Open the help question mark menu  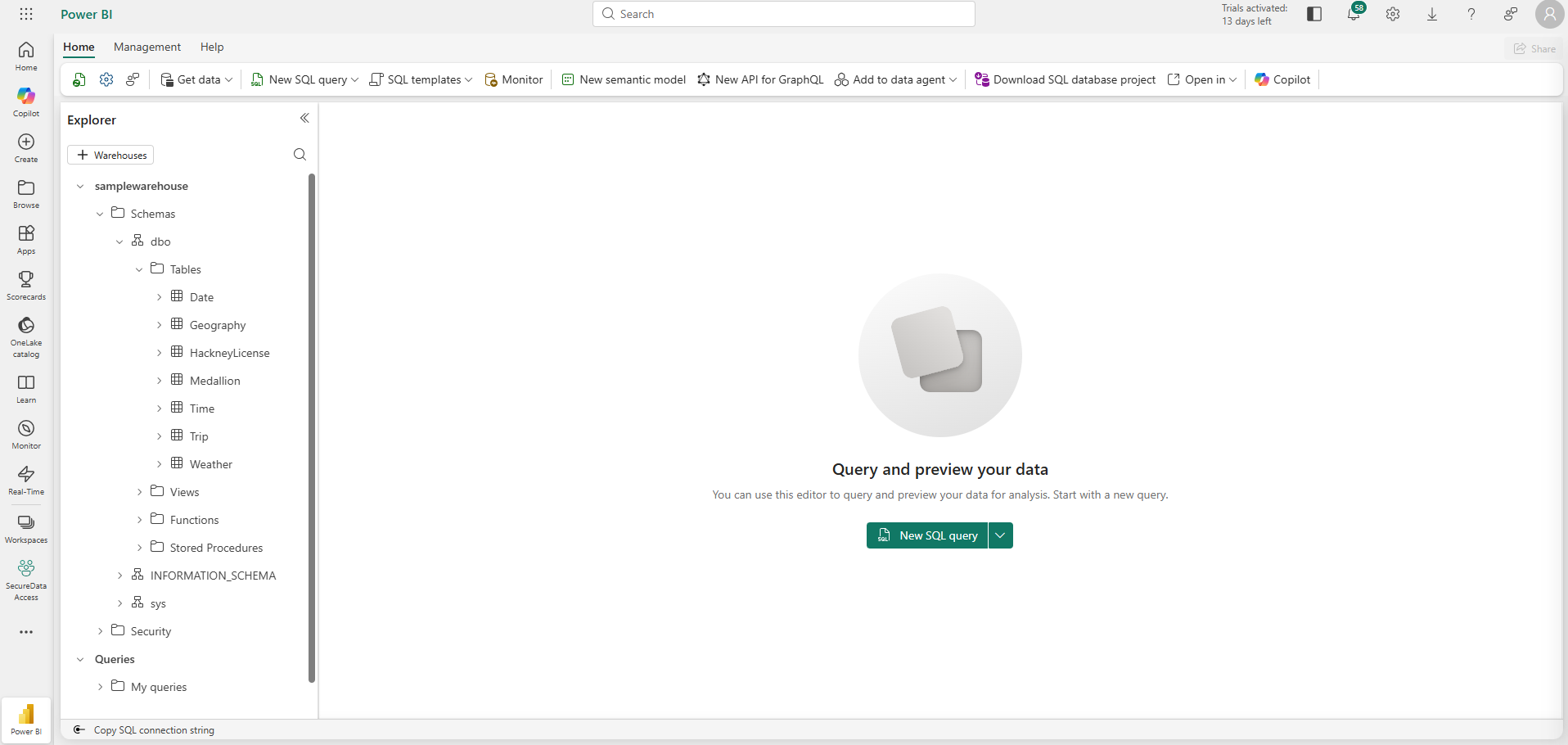(1471, 14)
